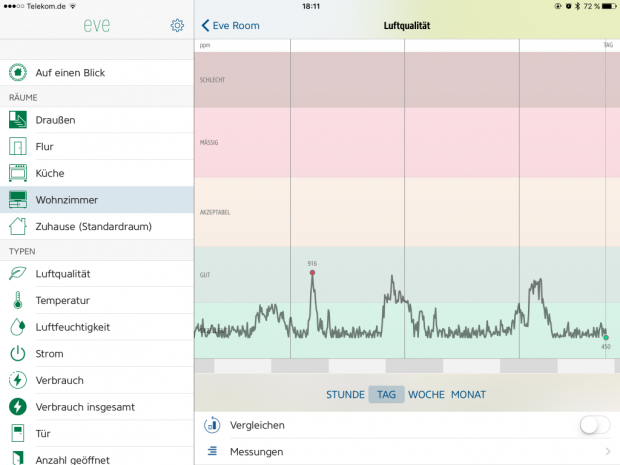620x465 pixels.
Task: Switch to the MONAT view
Action: 469,395
